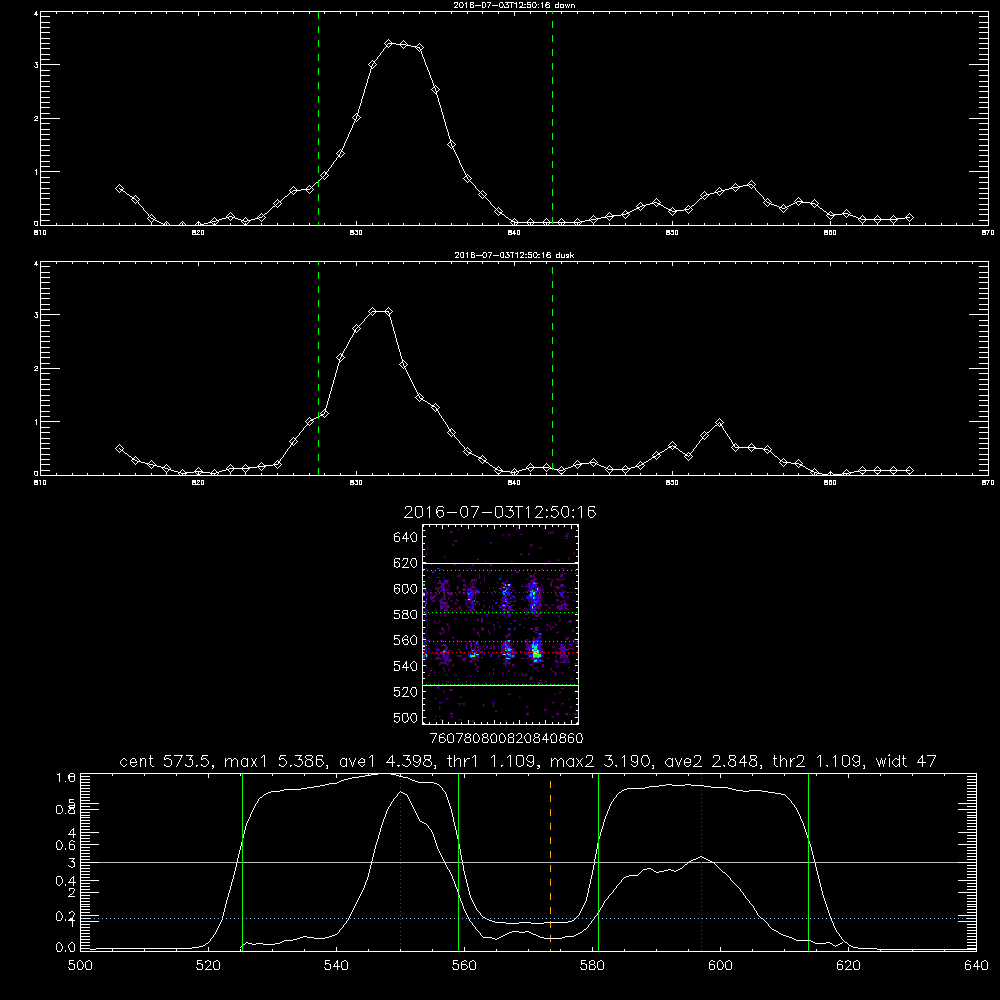This screenshot has height=1000, width=1000.
Task: Click the red dotted peak line near 550
Action: click(x=401, y=861)
